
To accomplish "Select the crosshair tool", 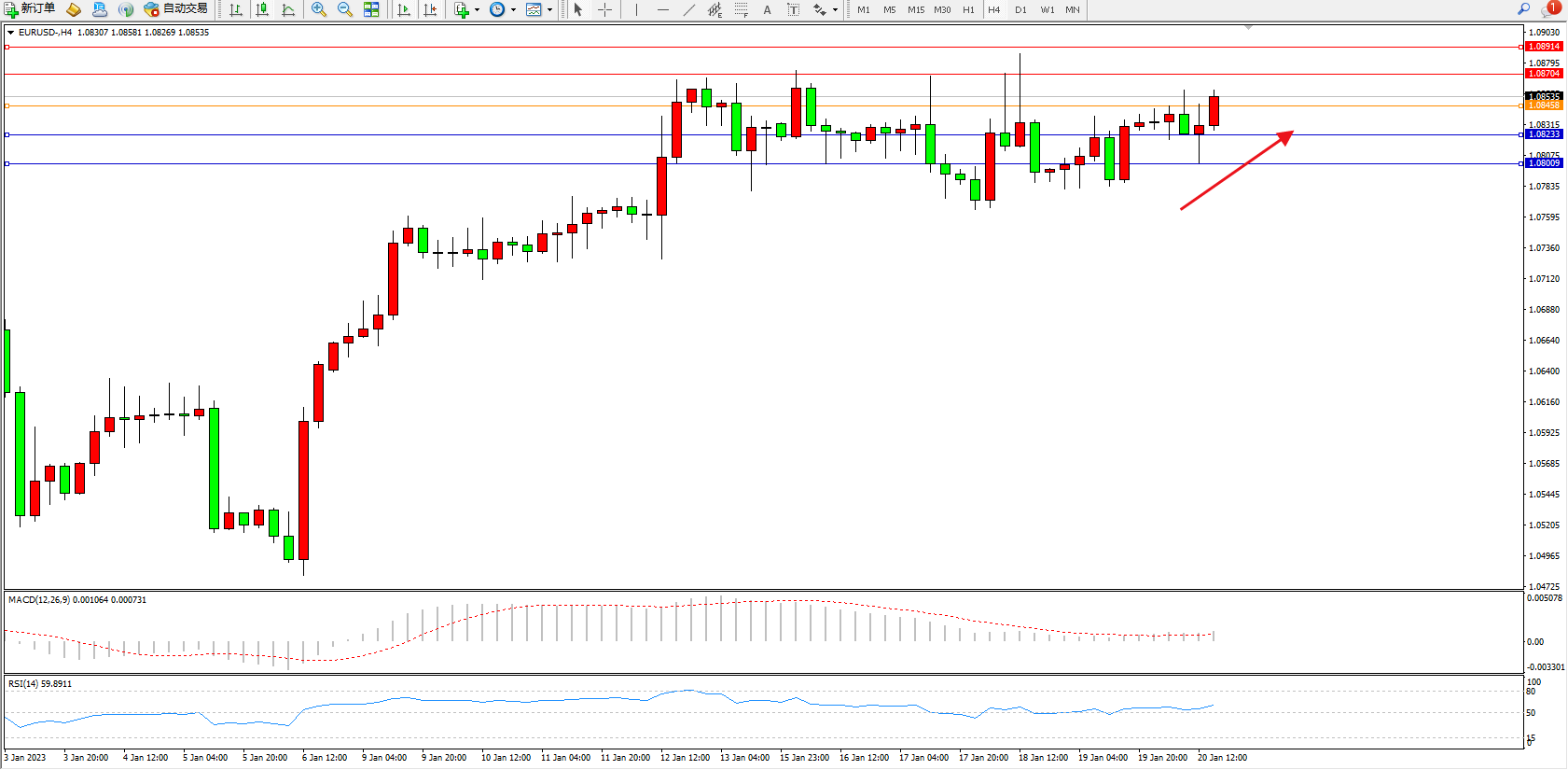I will 604,9.
